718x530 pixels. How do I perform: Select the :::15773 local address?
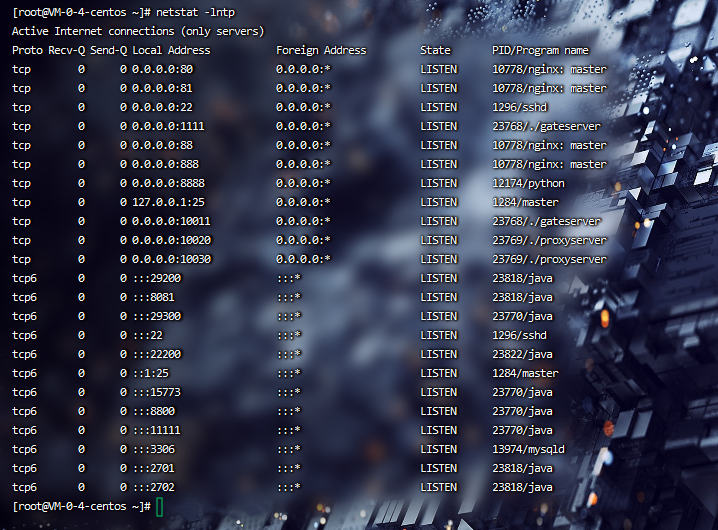click(159, 392)
